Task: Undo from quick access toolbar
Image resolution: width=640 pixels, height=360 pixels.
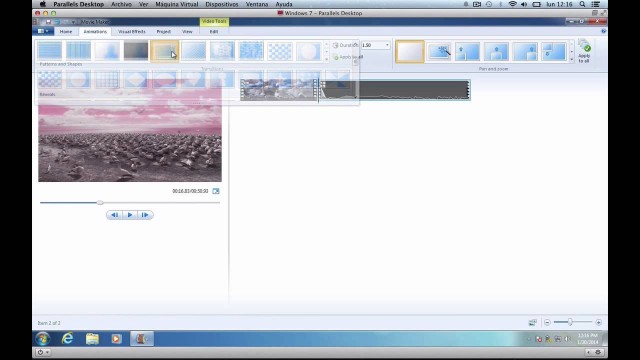Action: [57, 22]
